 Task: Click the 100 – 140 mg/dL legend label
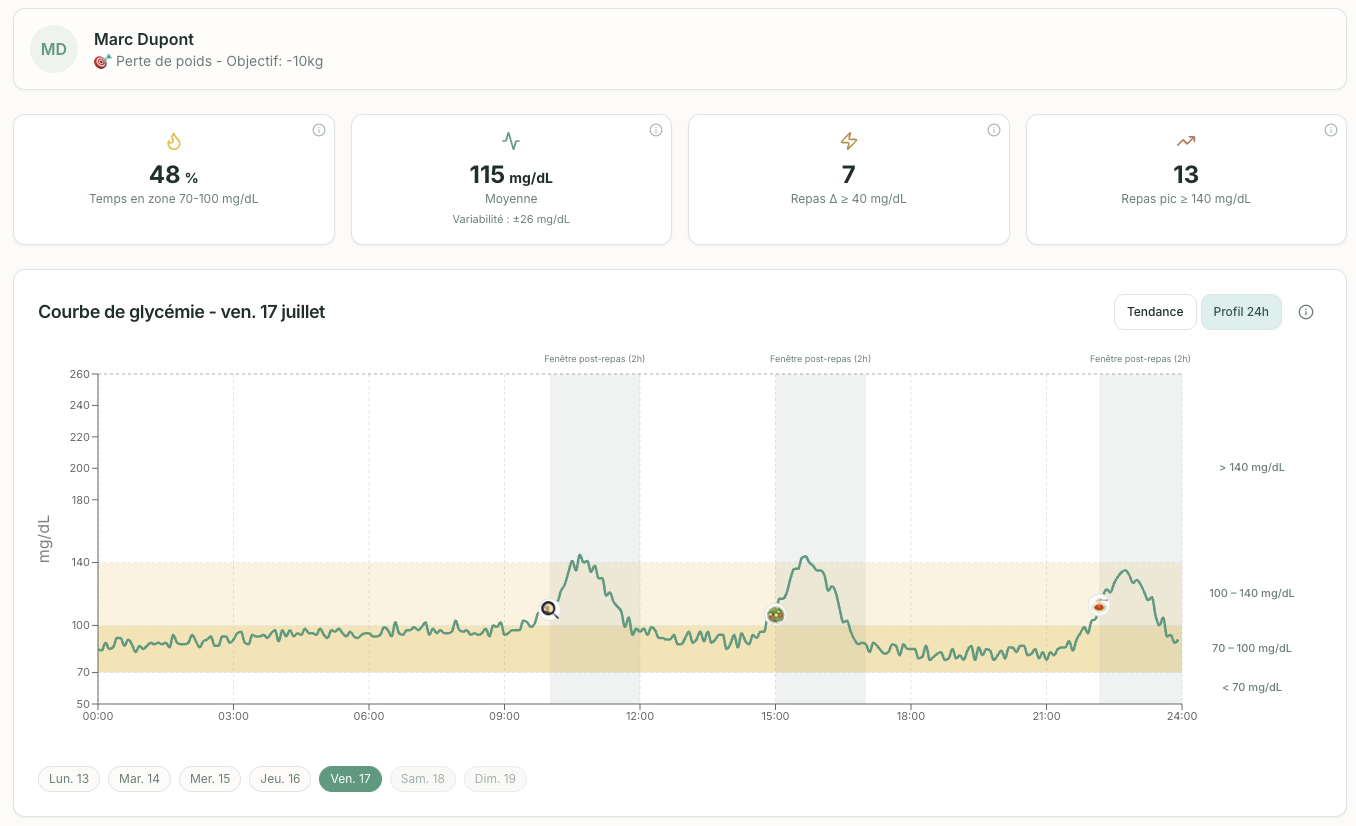(x=1252, y=593)
